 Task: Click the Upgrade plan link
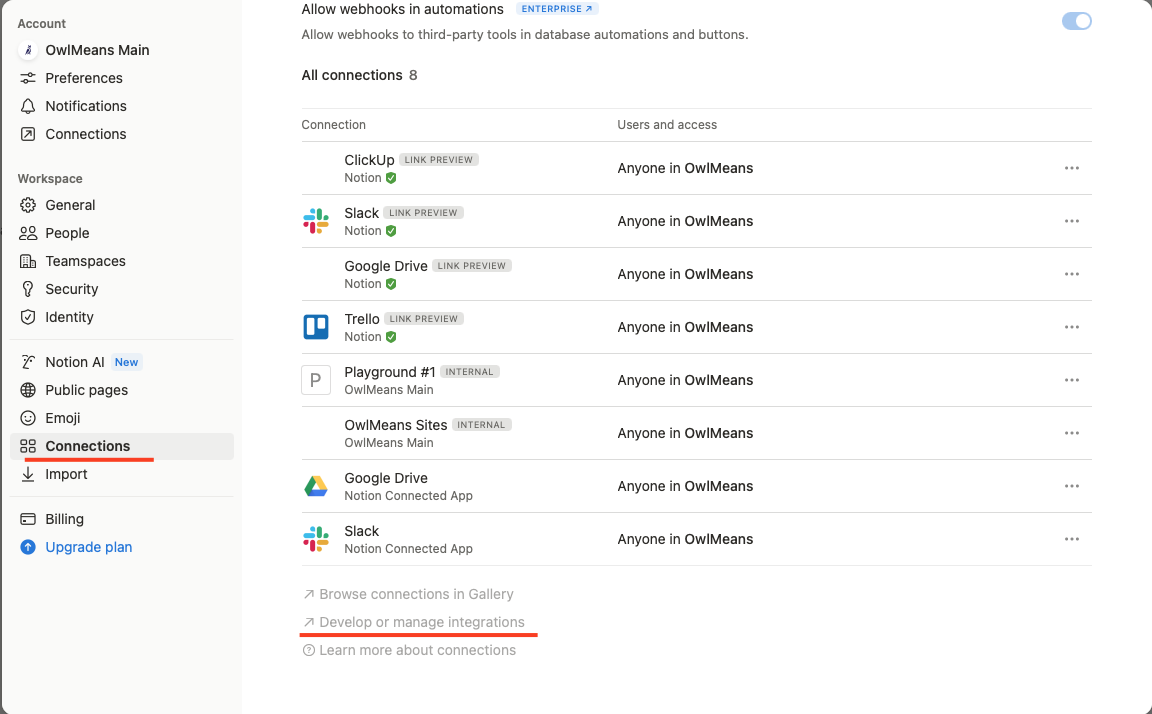(88, 547)
